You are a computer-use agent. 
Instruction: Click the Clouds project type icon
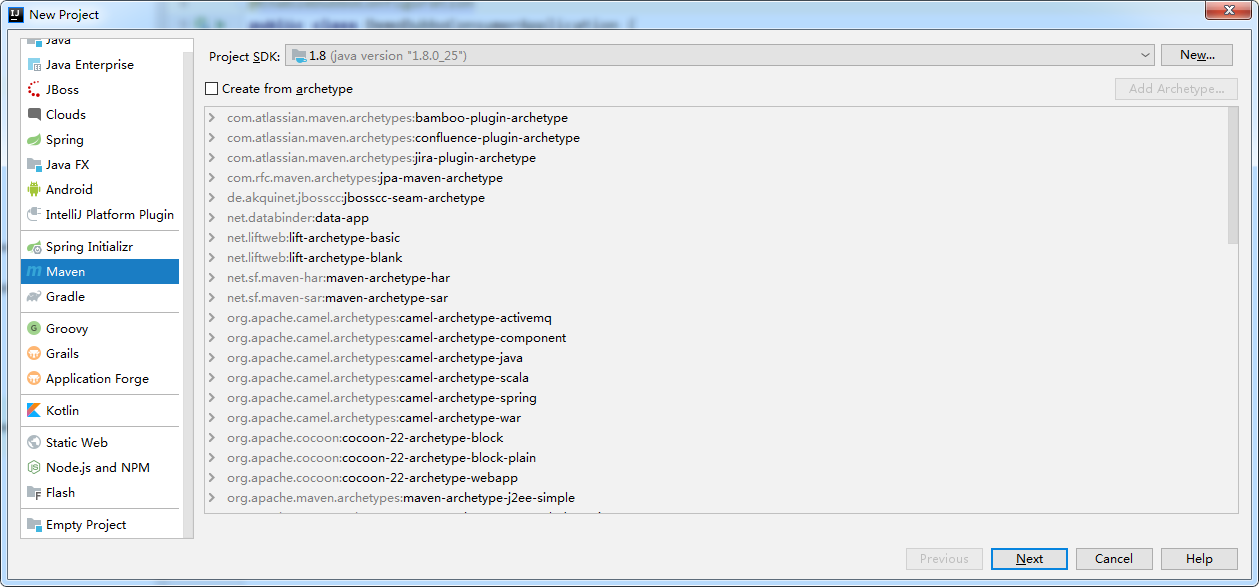click(35, 115)
